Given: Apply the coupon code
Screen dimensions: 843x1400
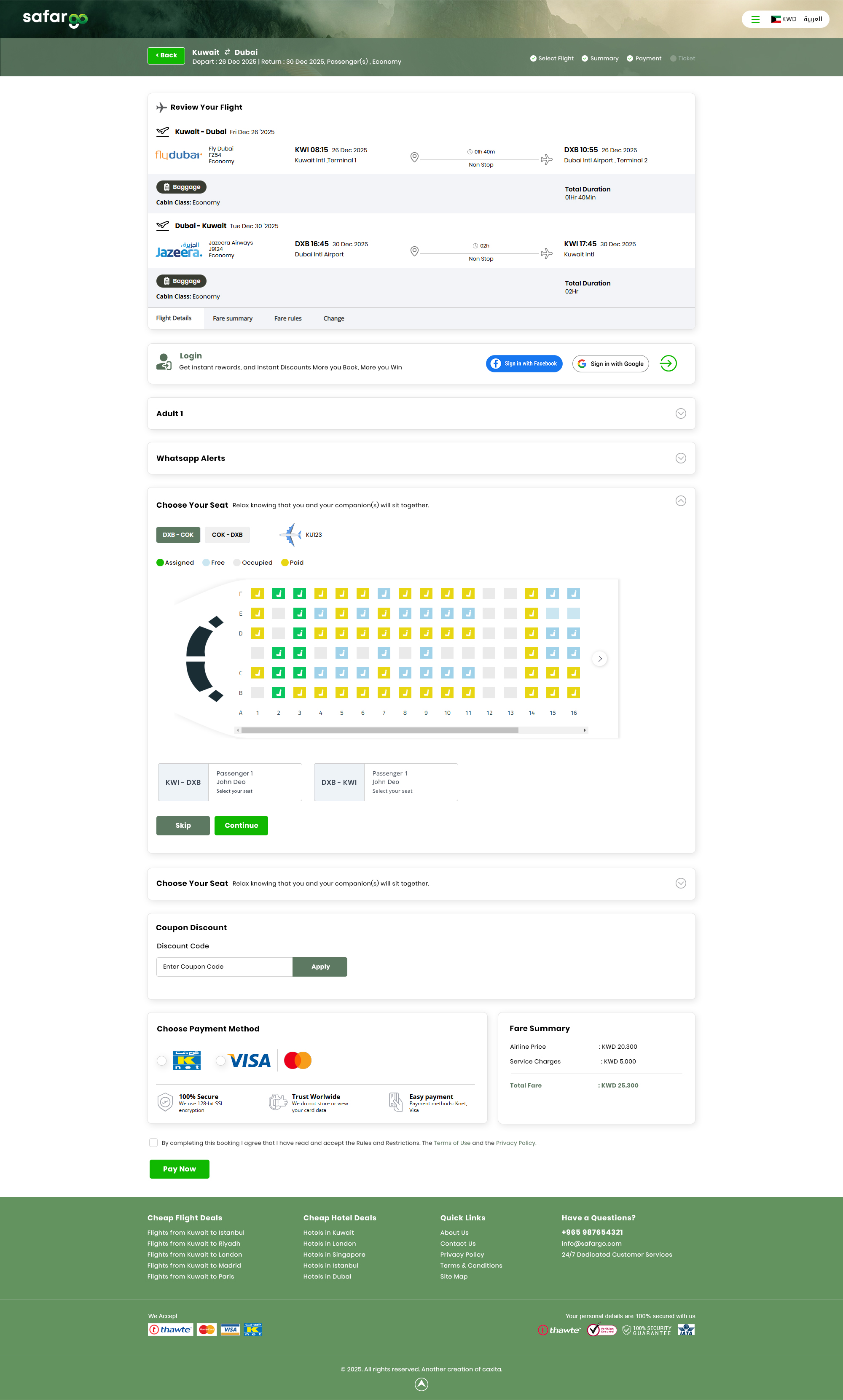Looking at the screenshot, I should click(x=320, y=967).
